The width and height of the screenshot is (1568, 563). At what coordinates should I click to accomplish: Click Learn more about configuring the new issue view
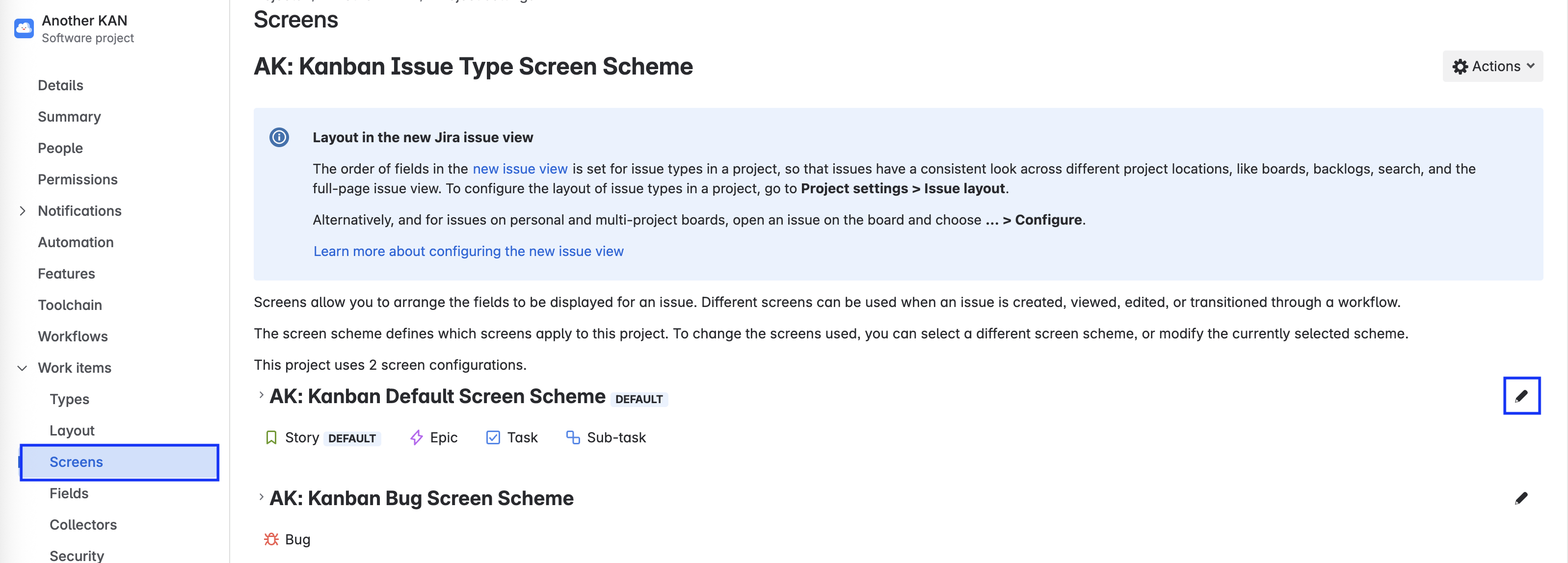[468, 251]
